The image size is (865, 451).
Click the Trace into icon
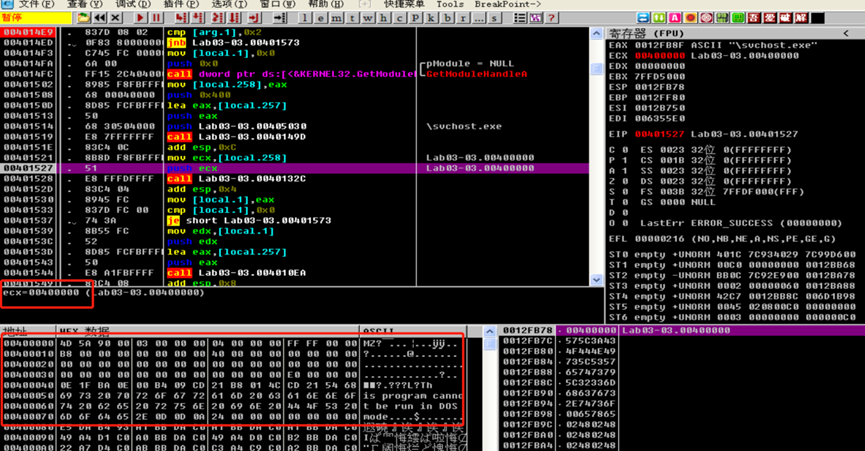218,18
